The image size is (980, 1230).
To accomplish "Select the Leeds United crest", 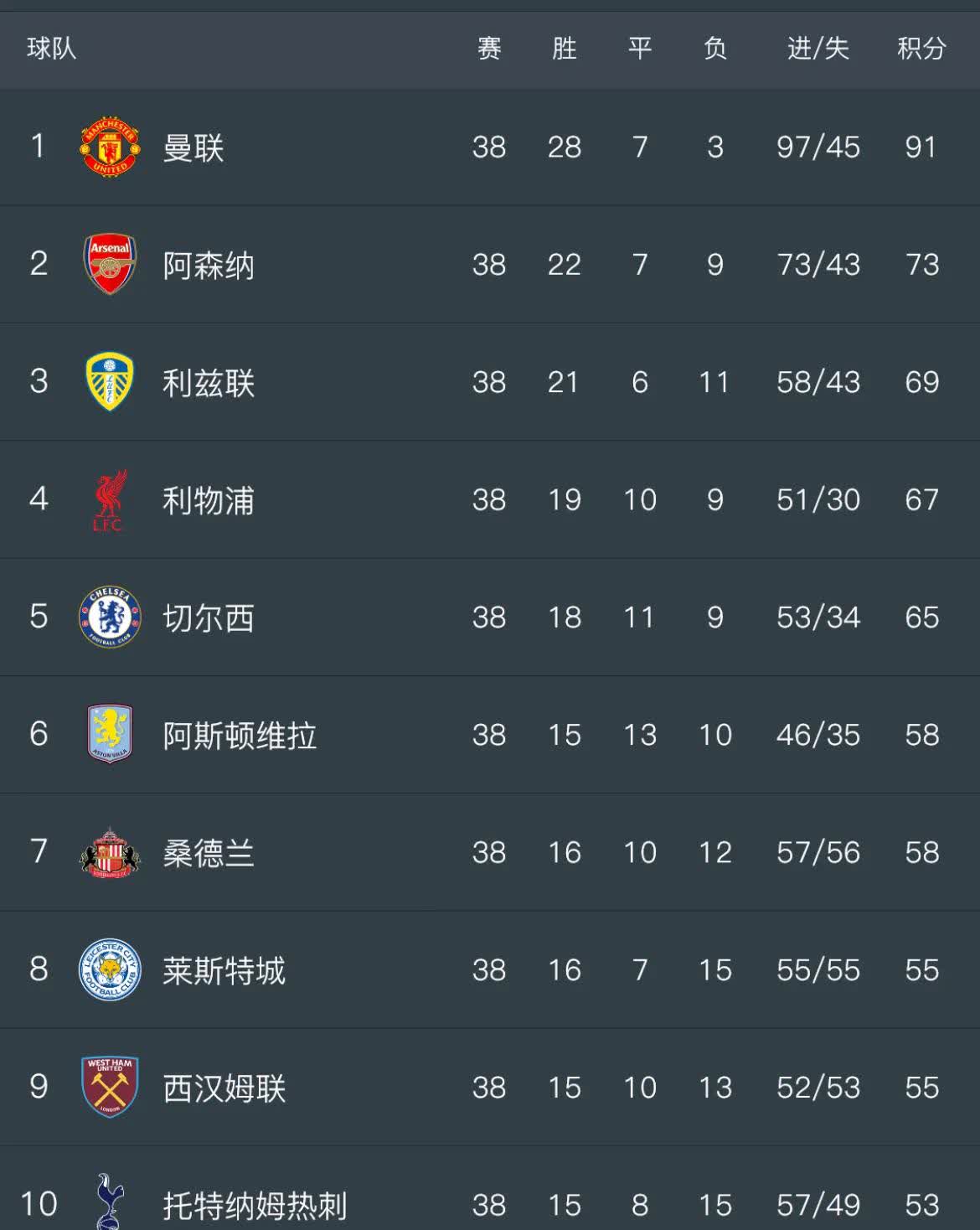I will click(110, 381).
